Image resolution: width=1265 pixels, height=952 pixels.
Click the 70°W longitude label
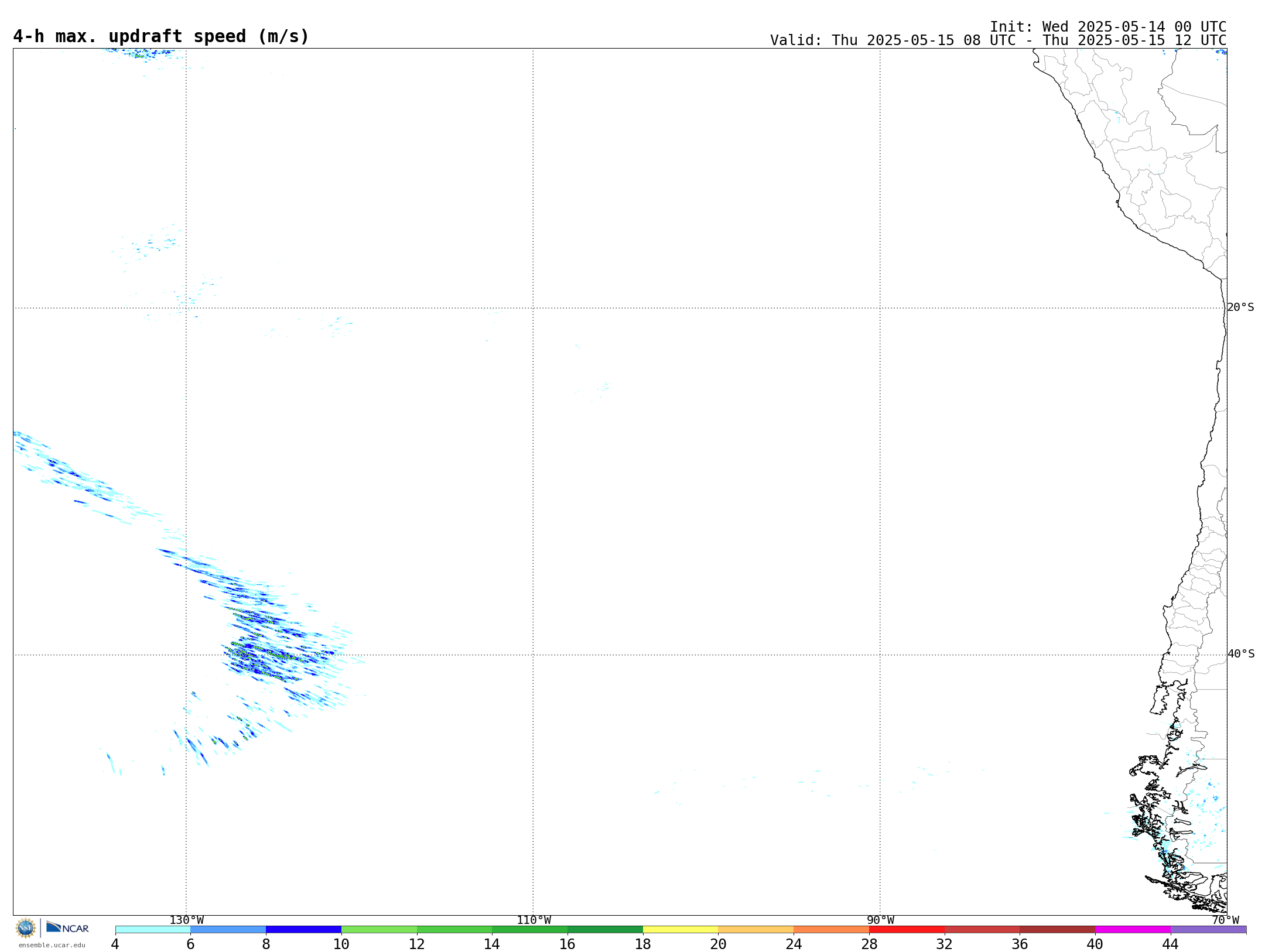tap(1225, 920)
